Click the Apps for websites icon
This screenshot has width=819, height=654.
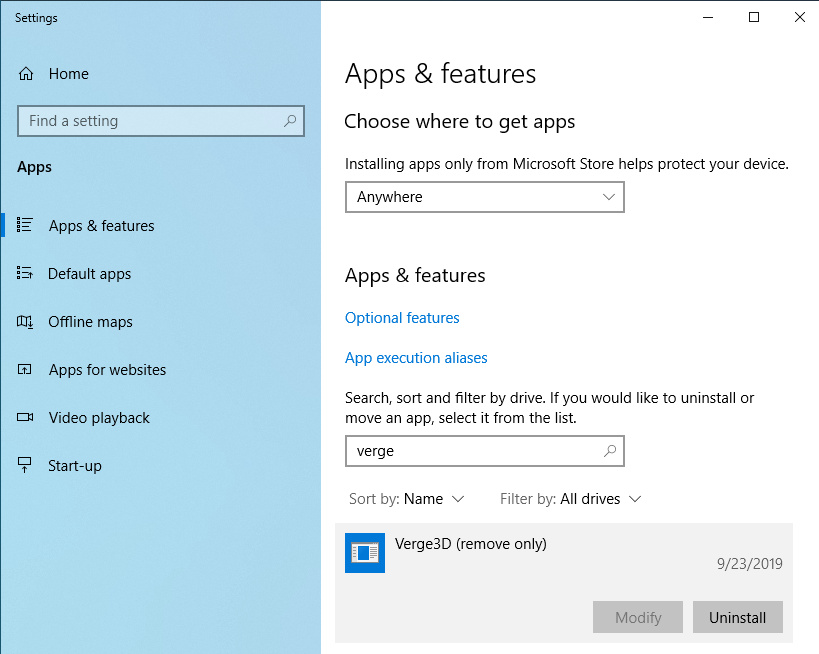(25, 369)
